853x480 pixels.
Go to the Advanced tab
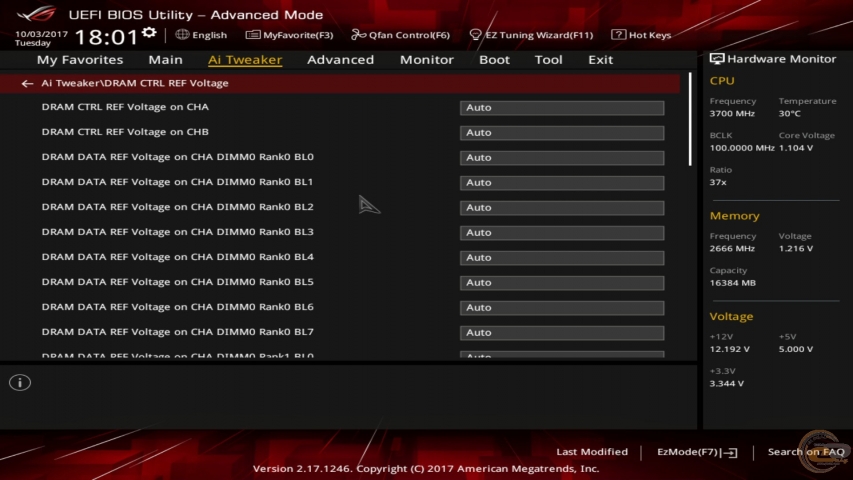tap(341, 59)
